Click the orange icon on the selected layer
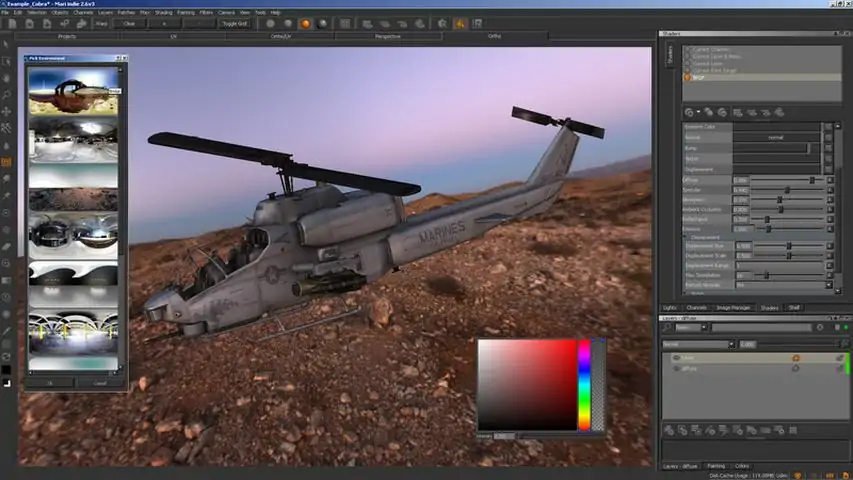This screenshot has width=853, height=480. pyautogui.click(x=796, y=357)
